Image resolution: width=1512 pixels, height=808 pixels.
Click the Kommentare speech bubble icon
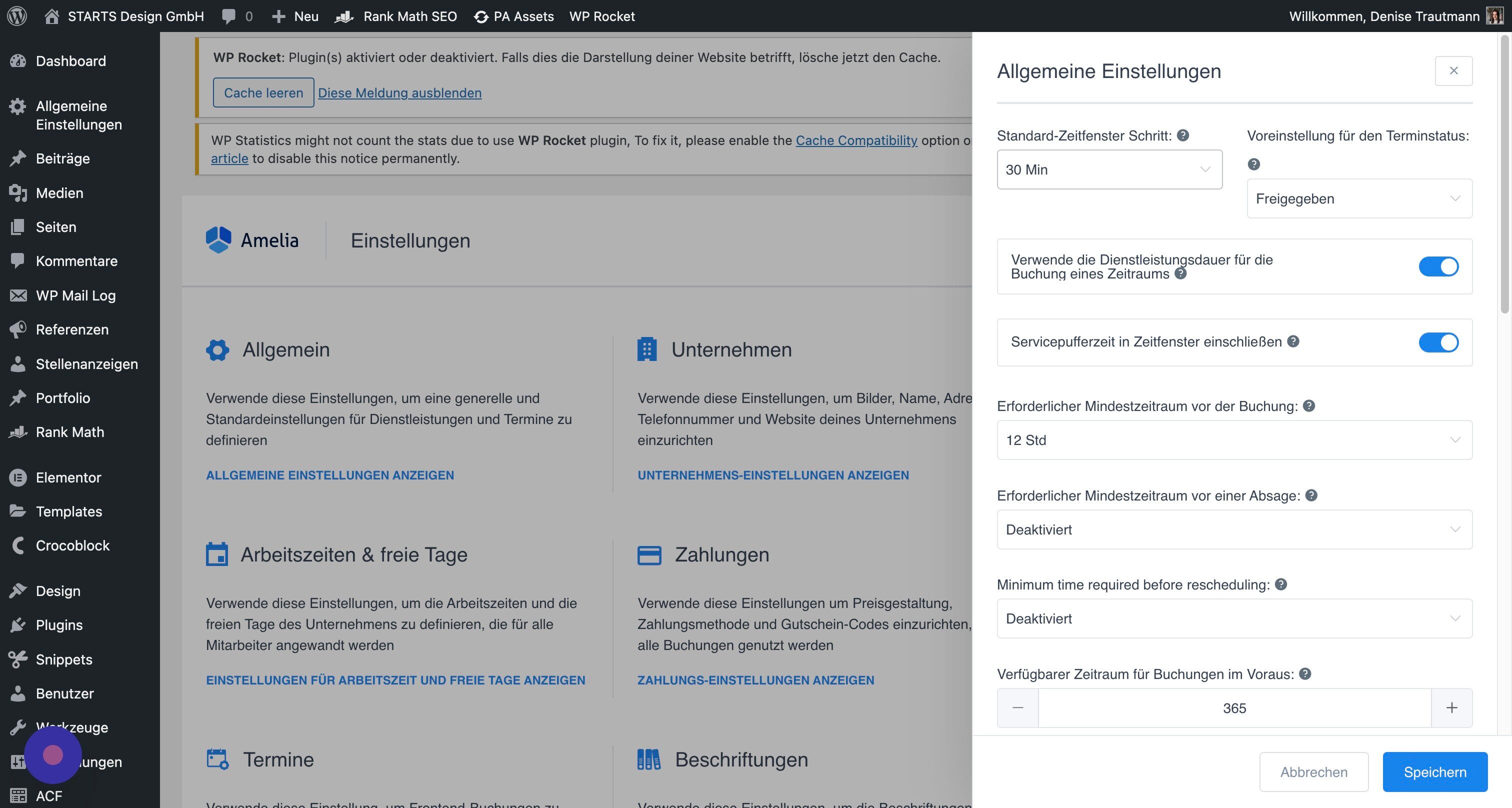(18, 261)
